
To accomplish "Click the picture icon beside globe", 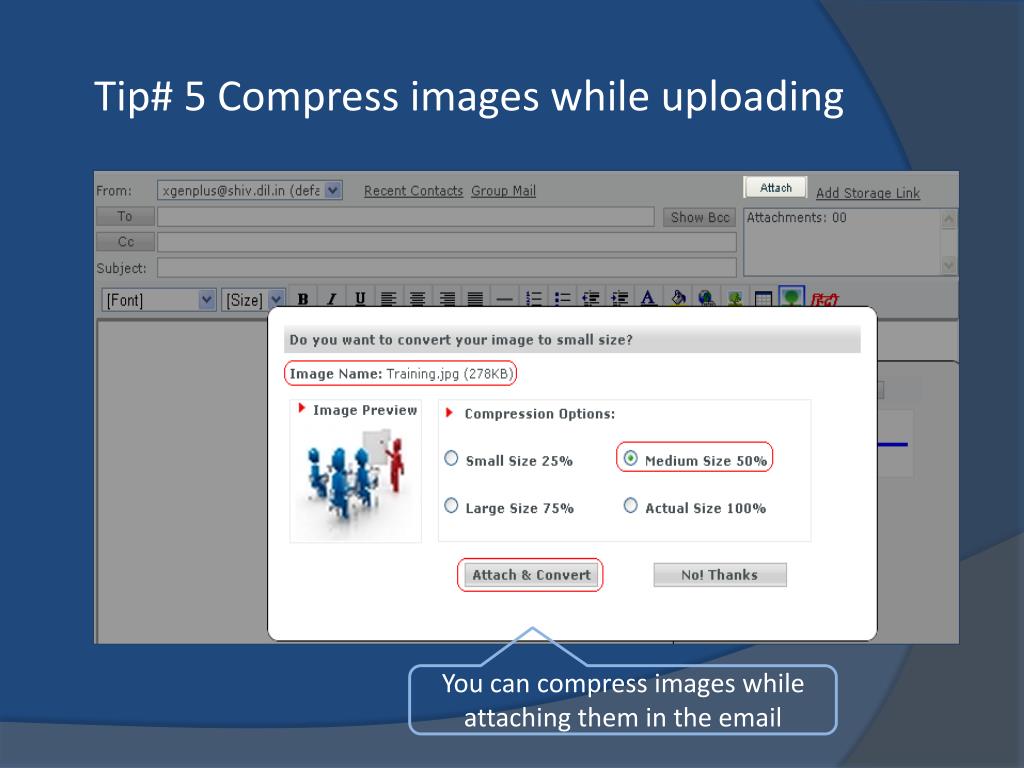I will [735, 299].
